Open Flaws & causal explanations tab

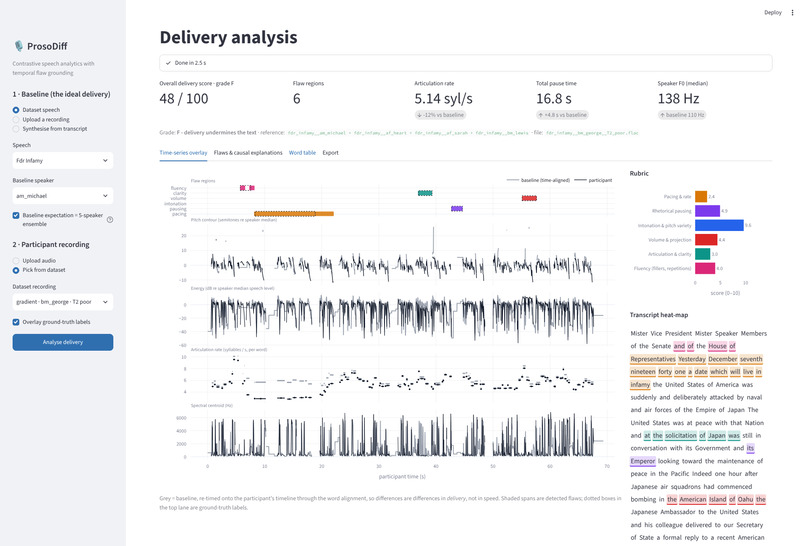[x=248, y=153]
